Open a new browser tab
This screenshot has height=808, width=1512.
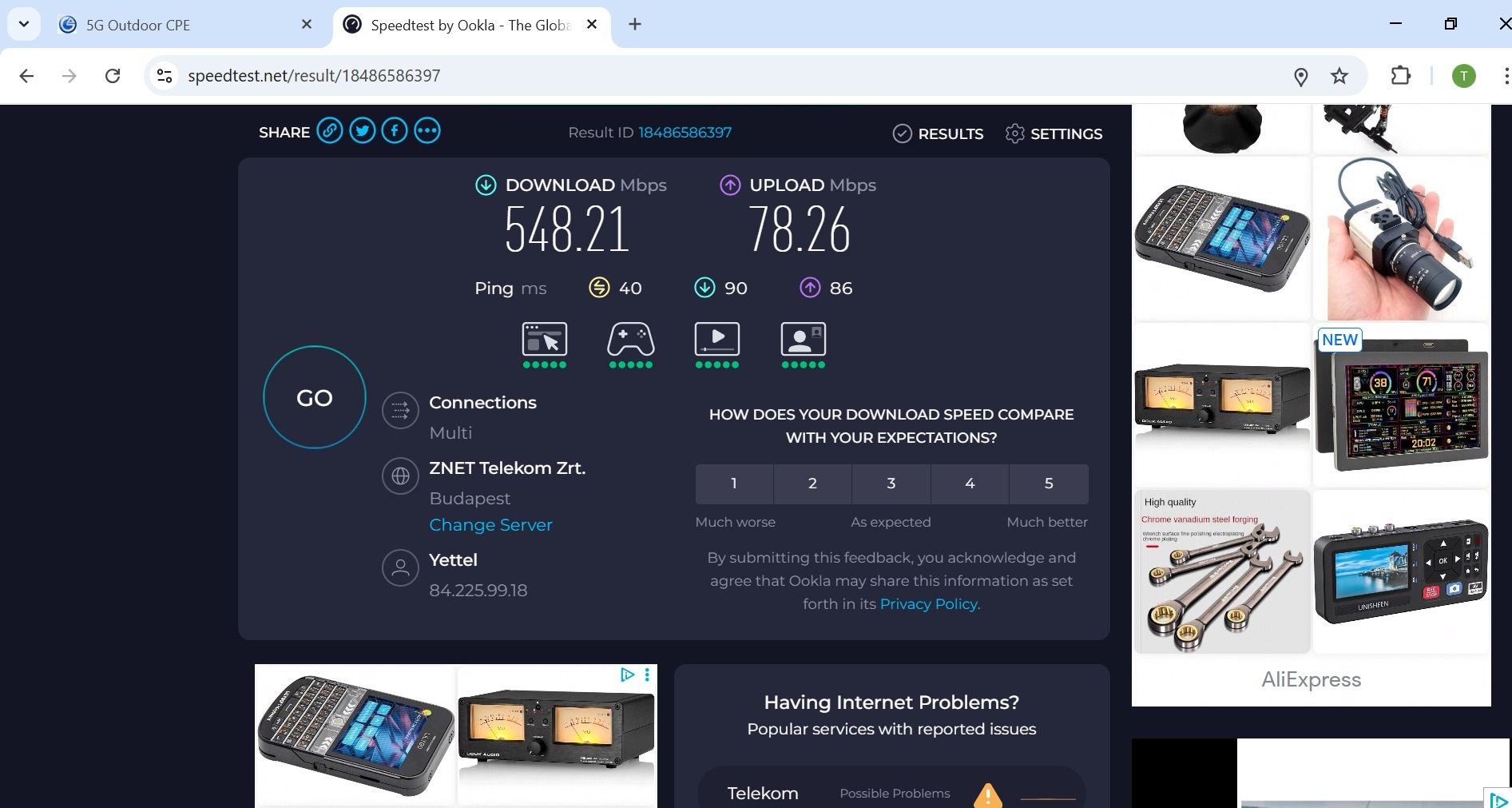(635, 25)
